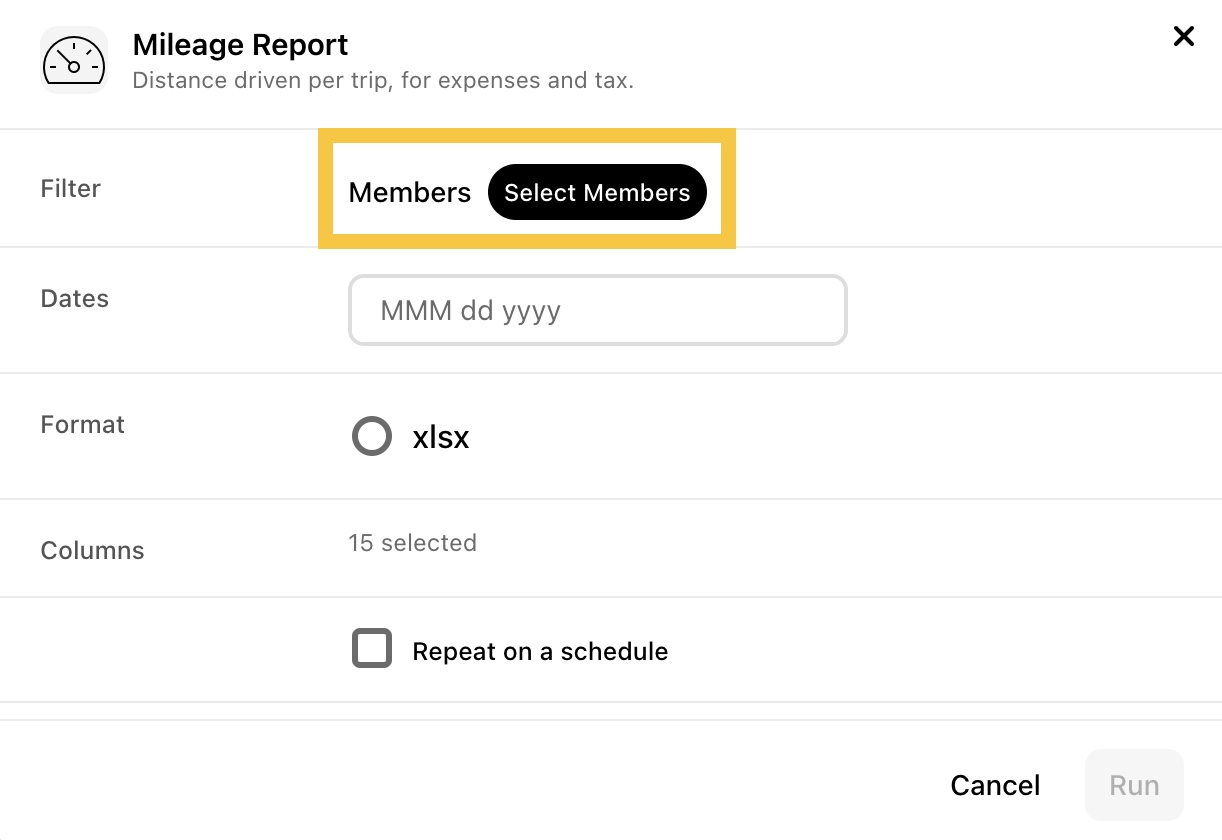Click the distance driven per trip description
1222x840 pixels.
383,80
